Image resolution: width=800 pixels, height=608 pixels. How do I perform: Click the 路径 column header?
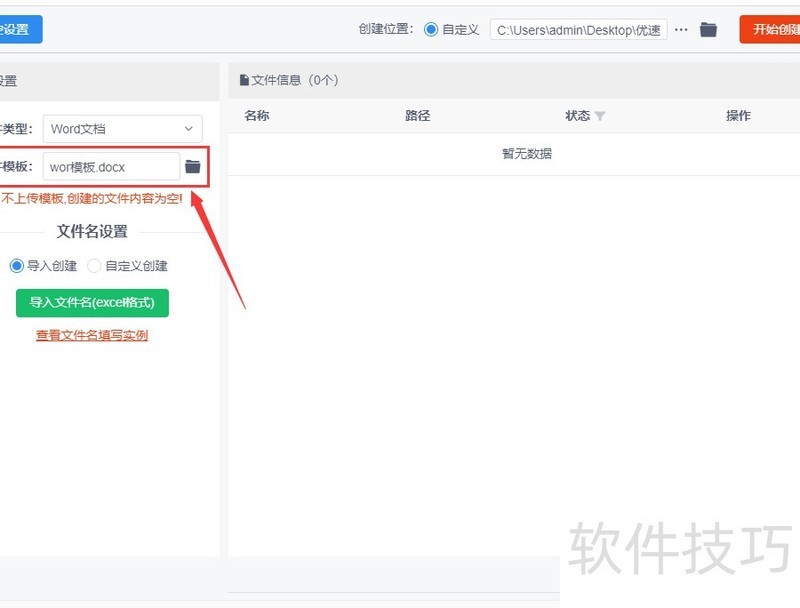point(417,115)
